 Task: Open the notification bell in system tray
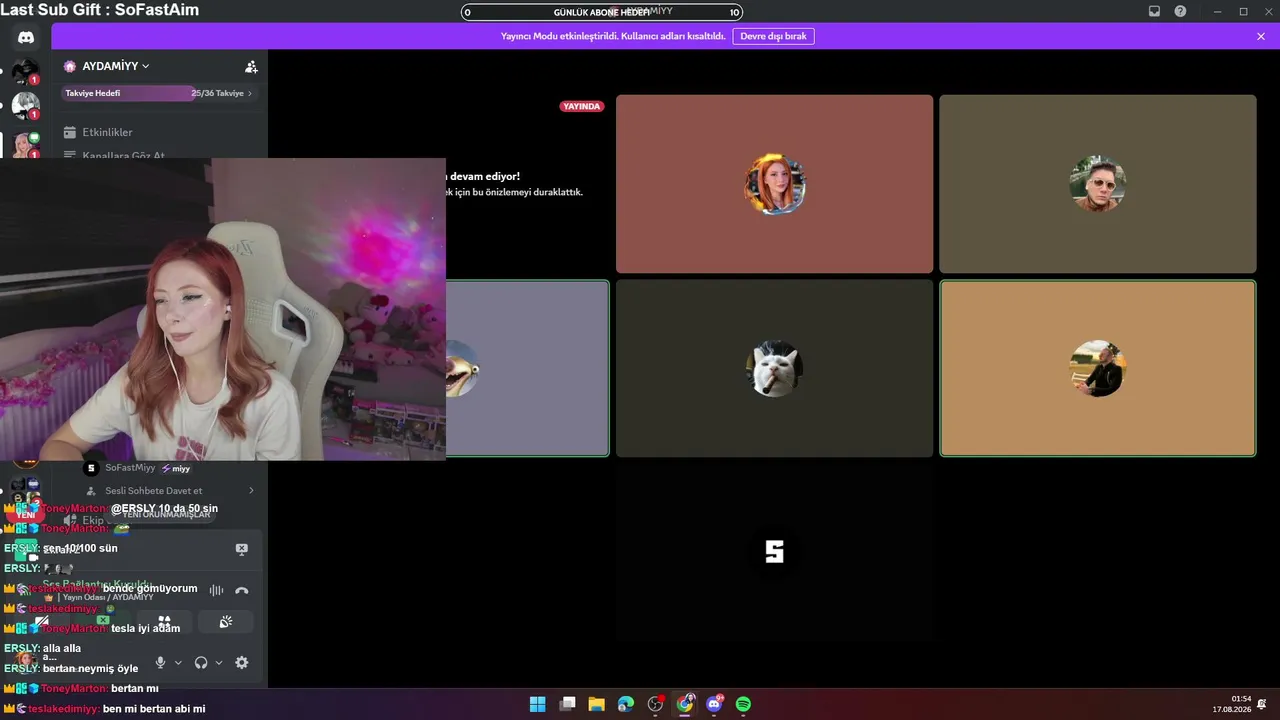(x=1262, y=704)
